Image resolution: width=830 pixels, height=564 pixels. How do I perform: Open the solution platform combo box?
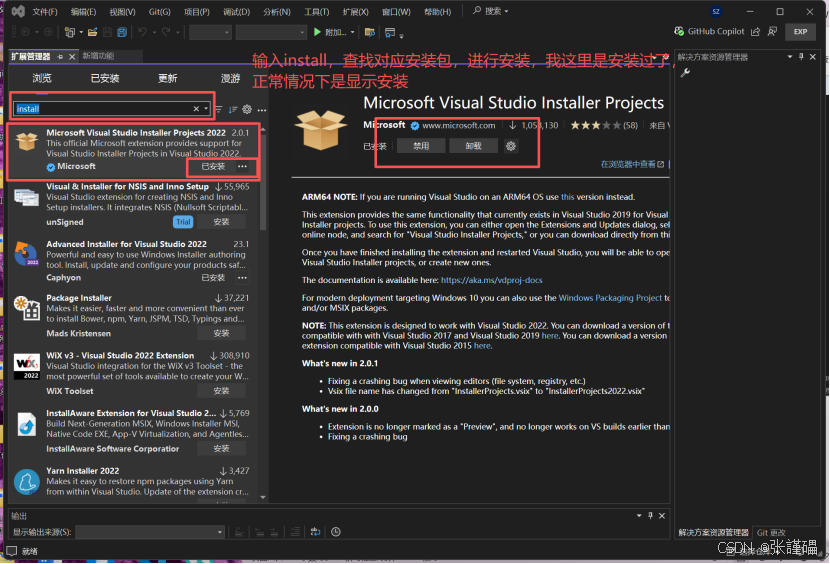(270, 32)
